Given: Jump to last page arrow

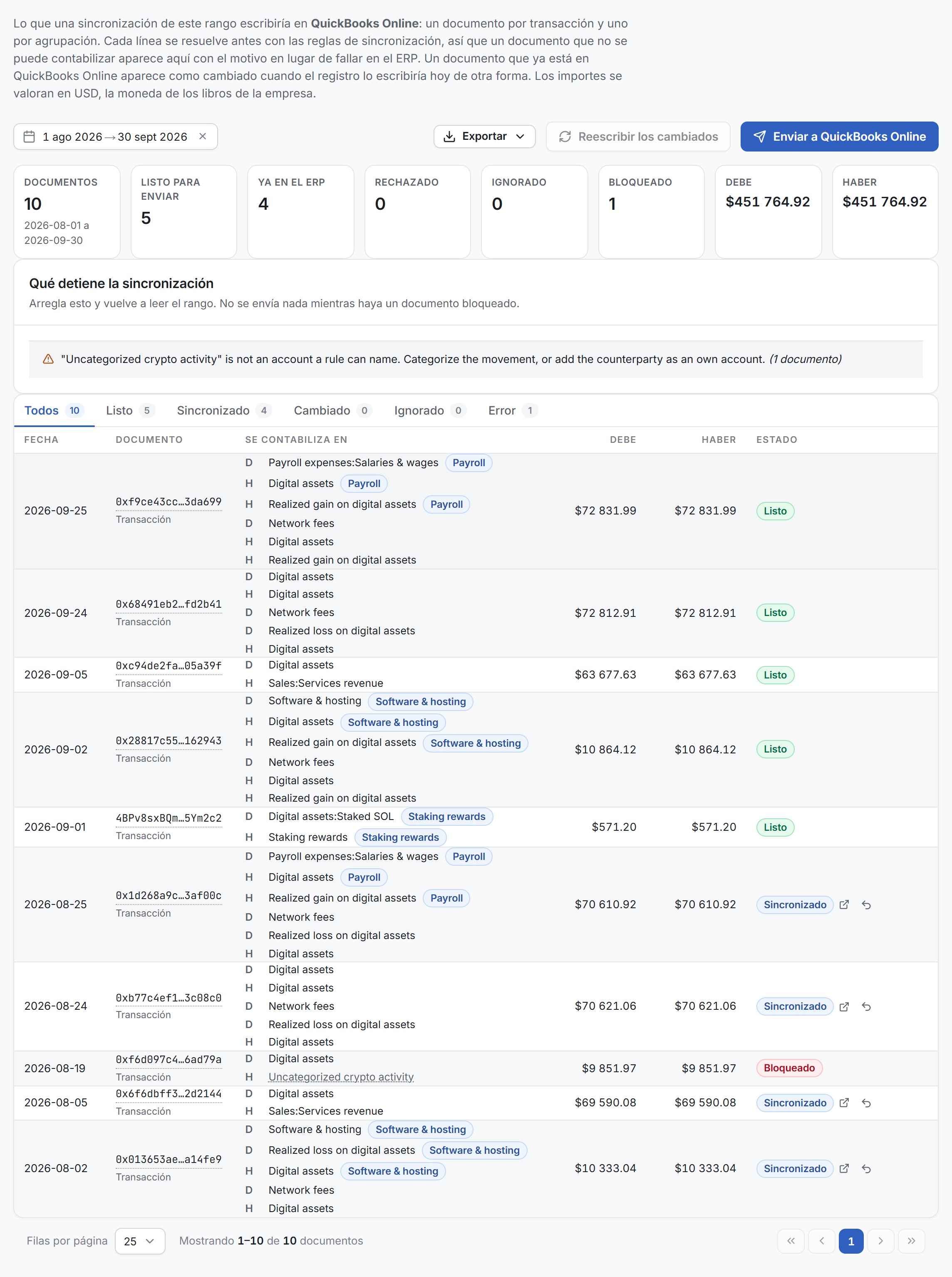Looking at the screenshot, I should click(x=912, y=1241).
